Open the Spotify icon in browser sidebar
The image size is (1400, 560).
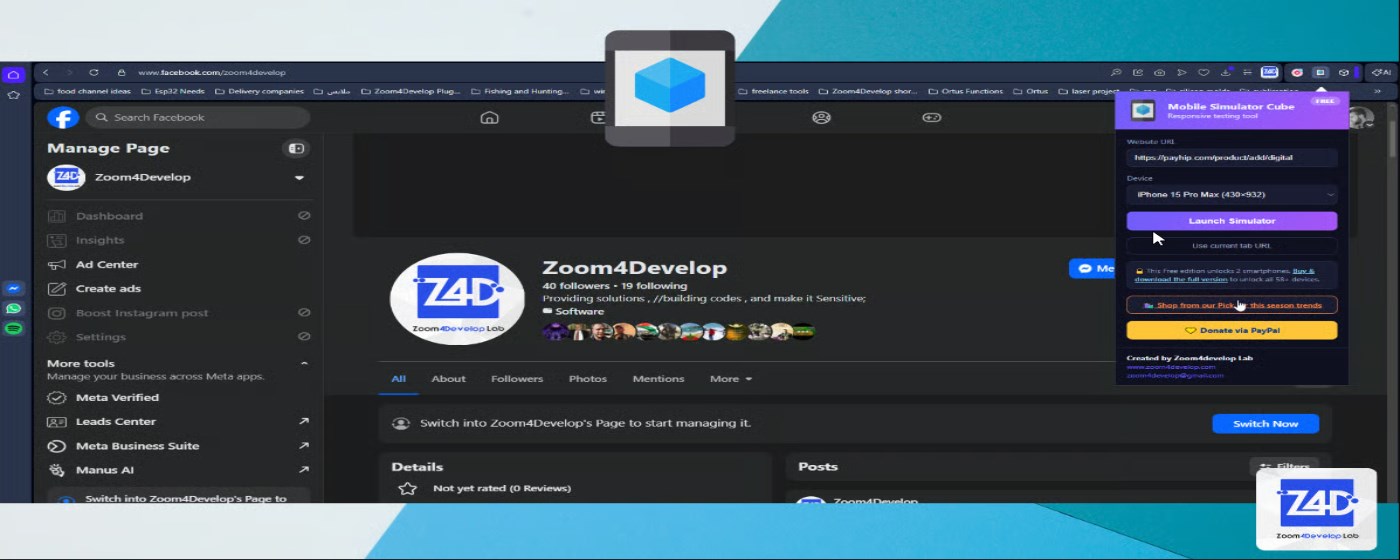coord(13,328)
